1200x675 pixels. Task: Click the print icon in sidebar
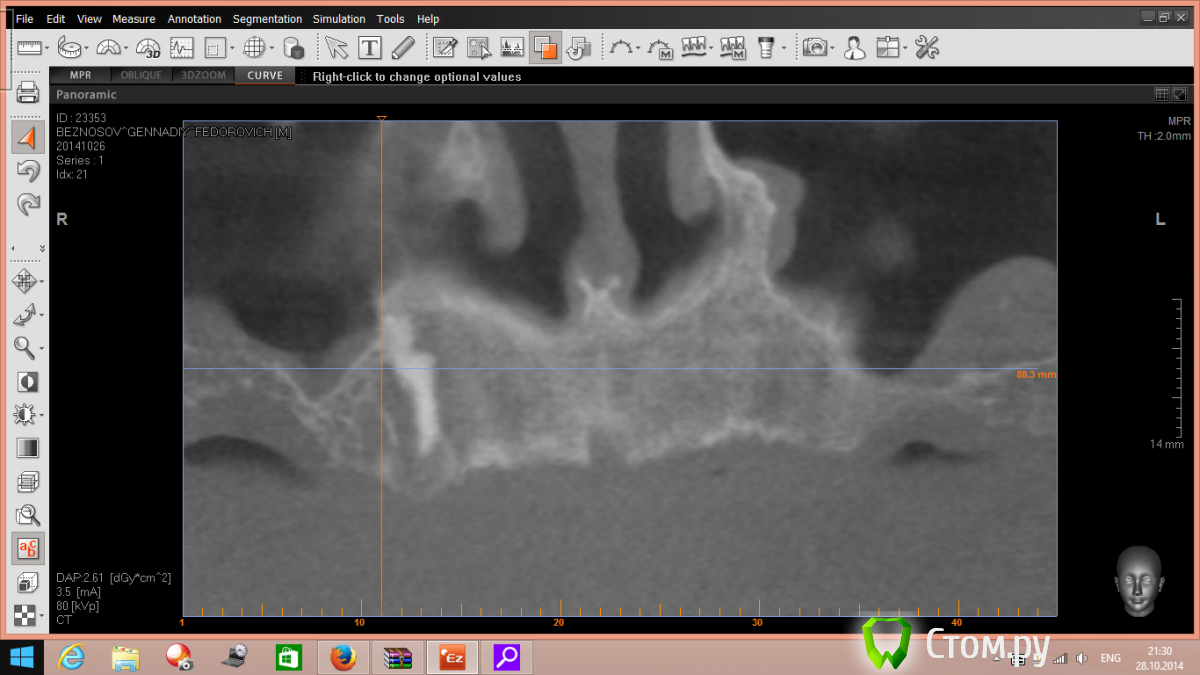[x=28, y=94]
